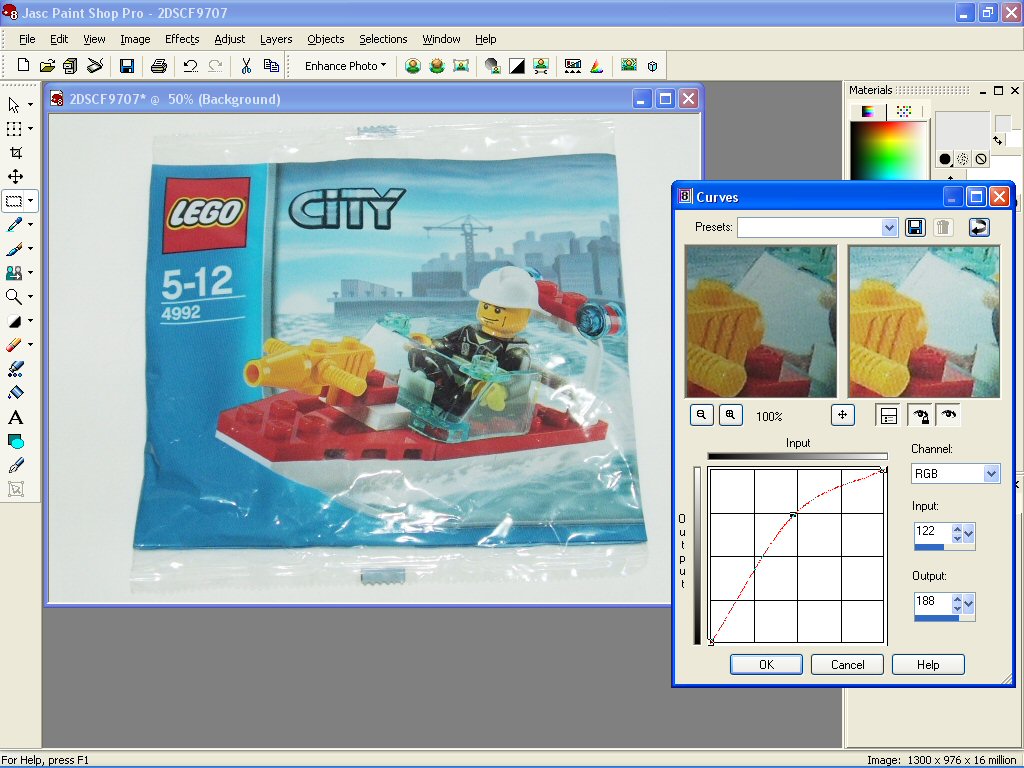Open the Layers menu
The width and height of the screenshot is (1024, 768).
[276, 39]
